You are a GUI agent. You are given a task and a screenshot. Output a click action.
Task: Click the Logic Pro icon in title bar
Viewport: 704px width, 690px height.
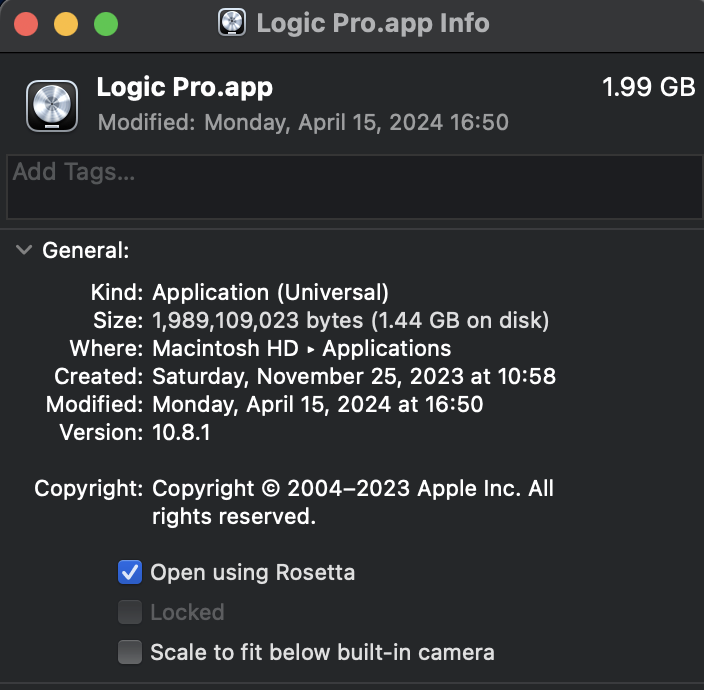[x=232, y=22]
